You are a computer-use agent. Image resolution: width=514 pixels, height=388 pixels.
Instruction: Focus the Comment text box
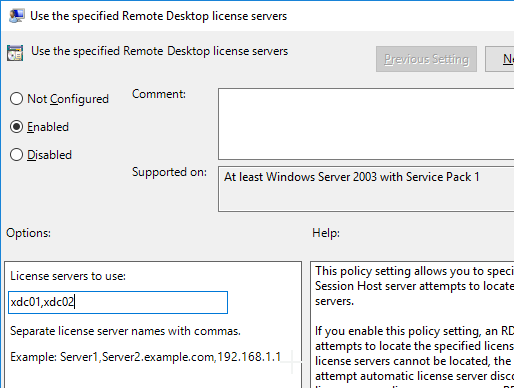point(366,124)
